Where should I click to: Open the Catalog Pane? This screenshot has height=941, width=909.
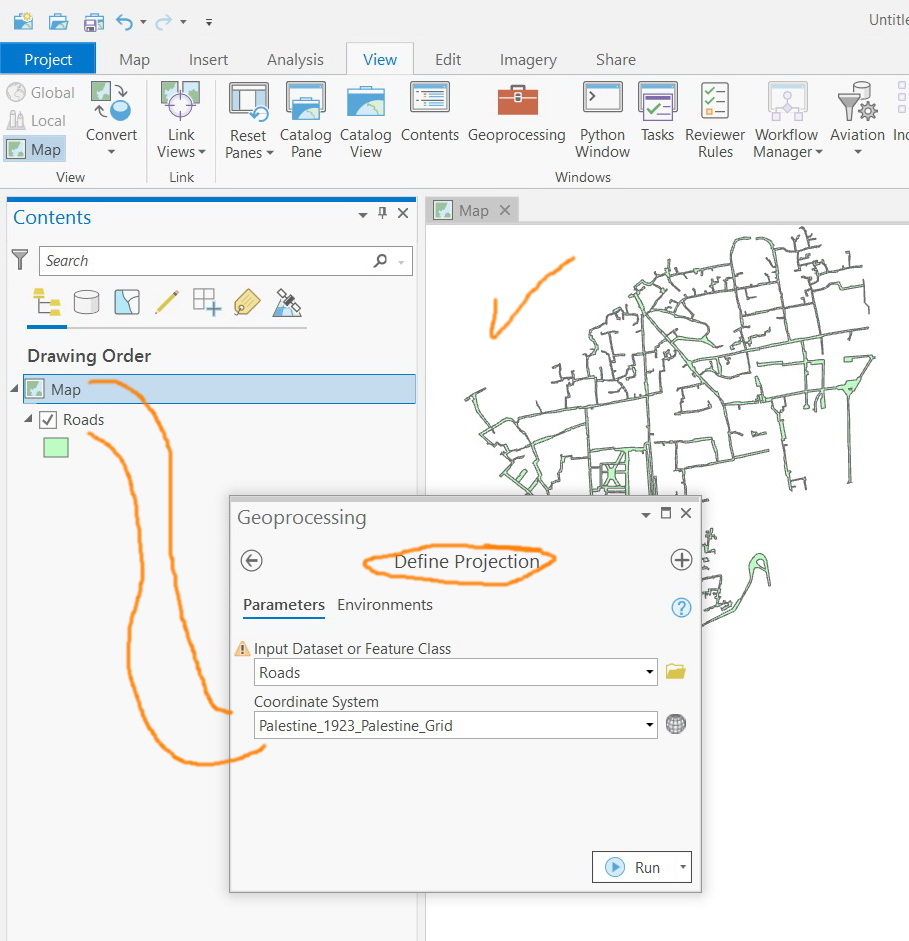coord(306,121)
